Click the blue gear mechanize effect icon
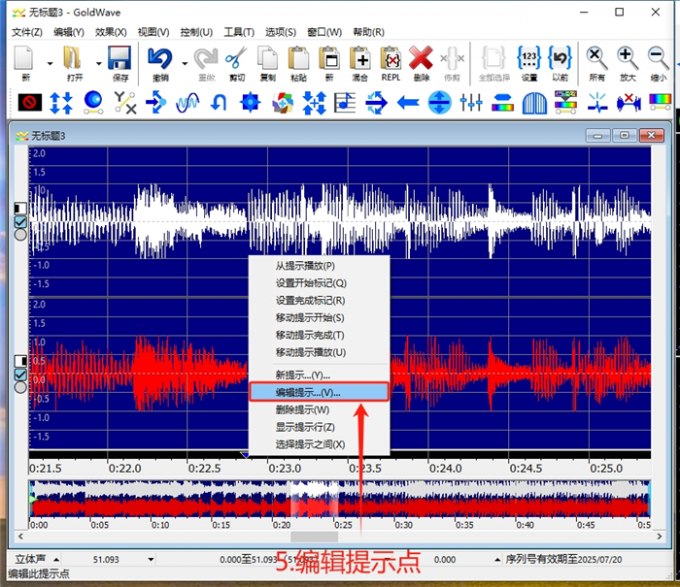680x587 pixels. (x=250, y=103)
